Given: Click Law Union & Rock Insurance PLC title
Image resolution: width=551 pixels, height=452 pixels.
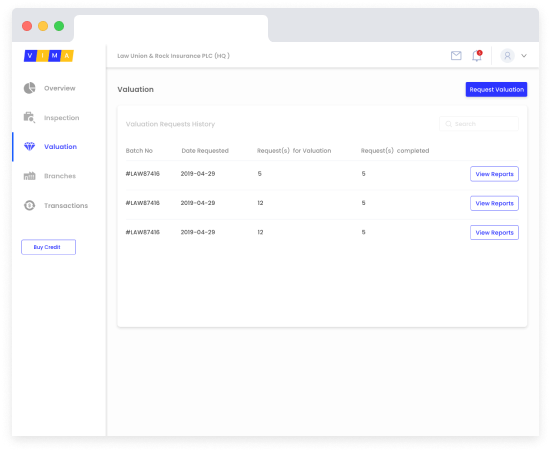Looking at the screenshot, I should pos(173,56).
